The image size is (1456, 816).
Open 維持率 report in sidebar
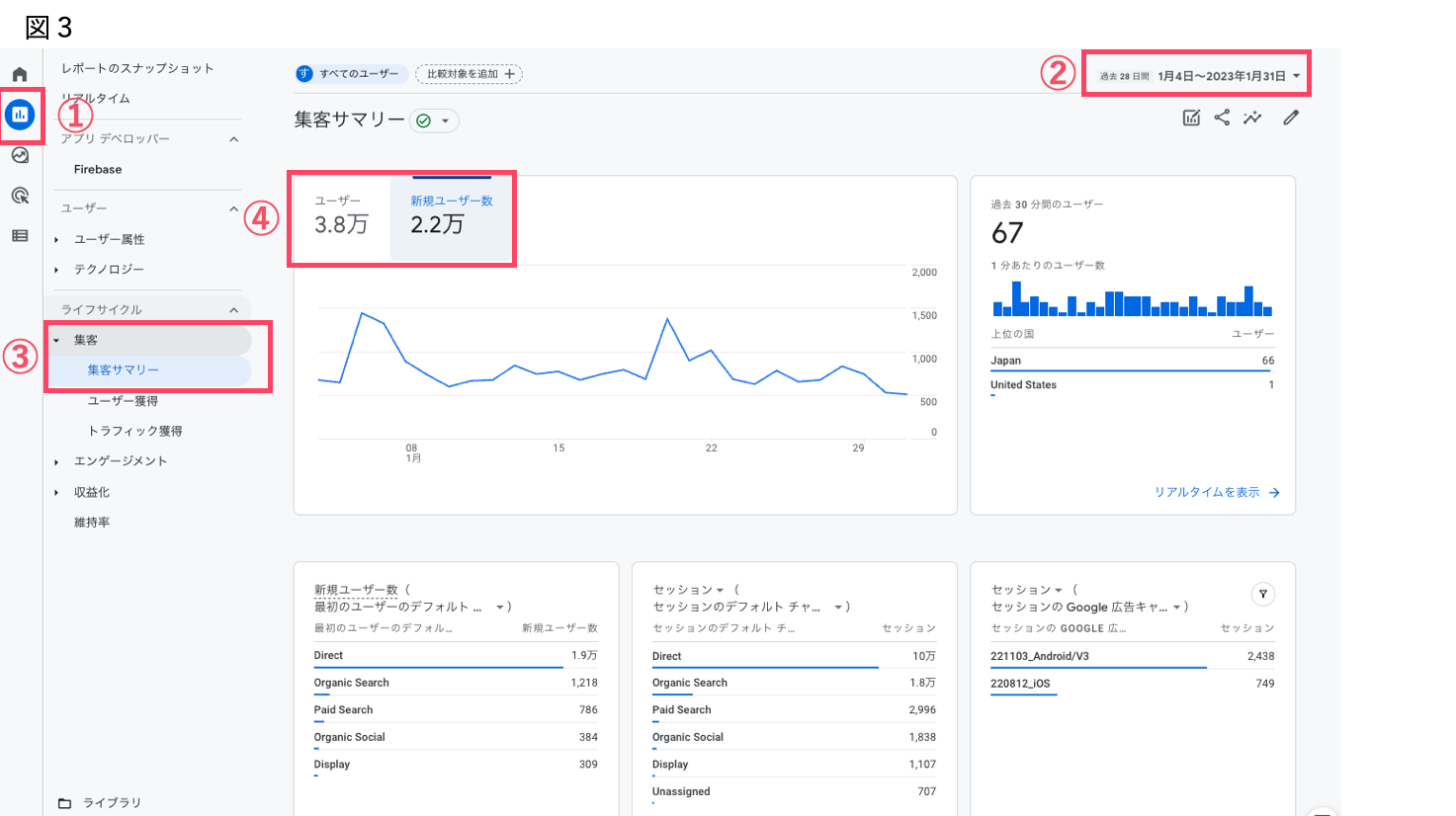tap(92, 523)
